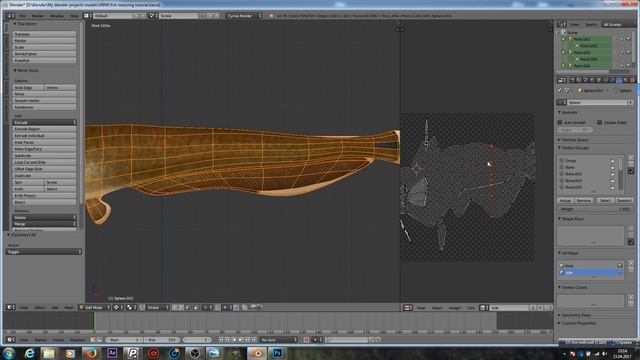The image size is (640, 360).
Task: Click the Windows Start orb
Action: tap(9, 353)
